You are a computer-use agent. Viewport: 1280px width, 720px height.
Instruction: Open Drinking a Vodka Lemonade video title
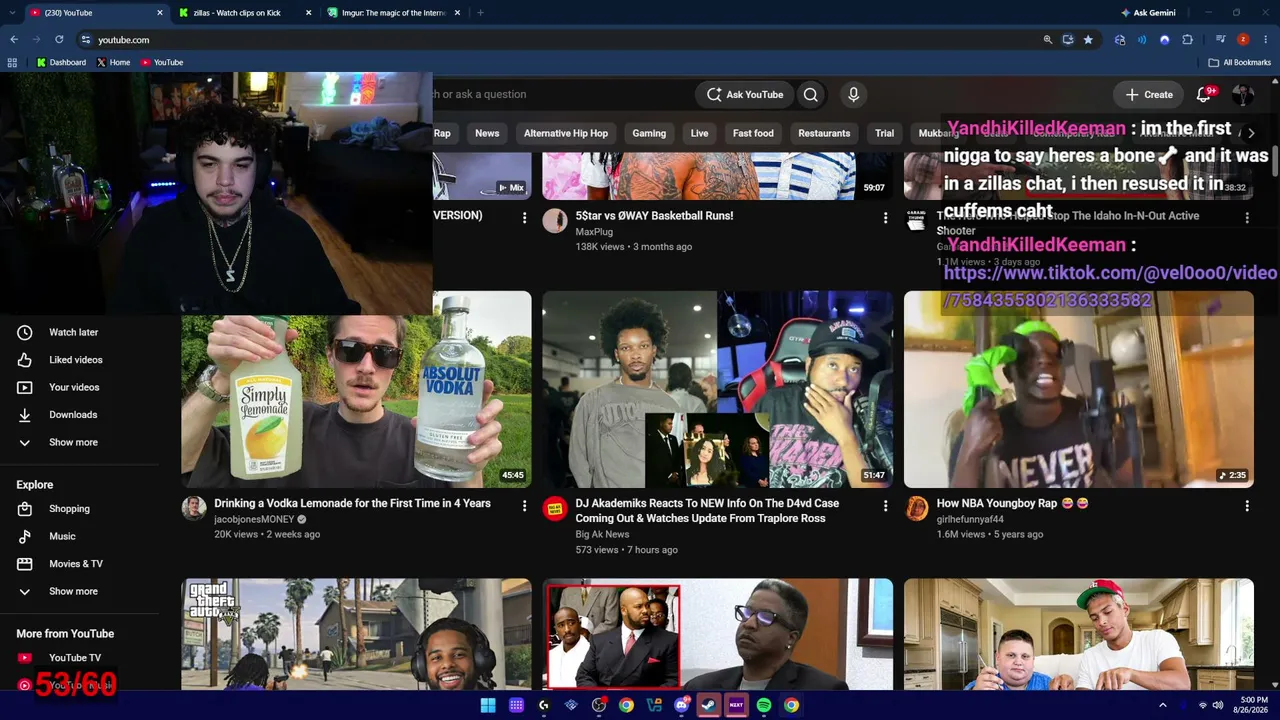coord(352,503)
